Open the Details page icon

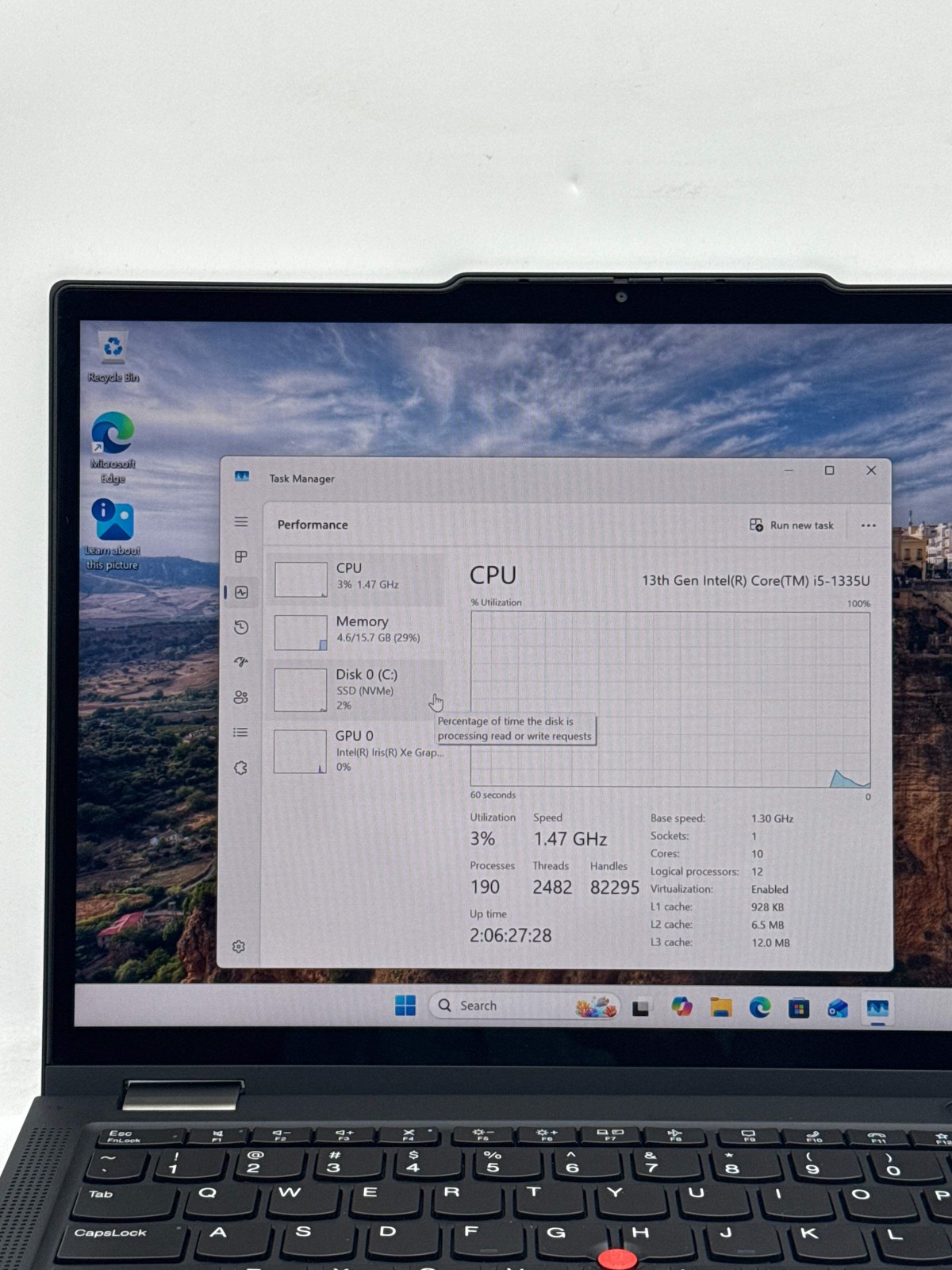pyautogui.click(x=240, y=732)
